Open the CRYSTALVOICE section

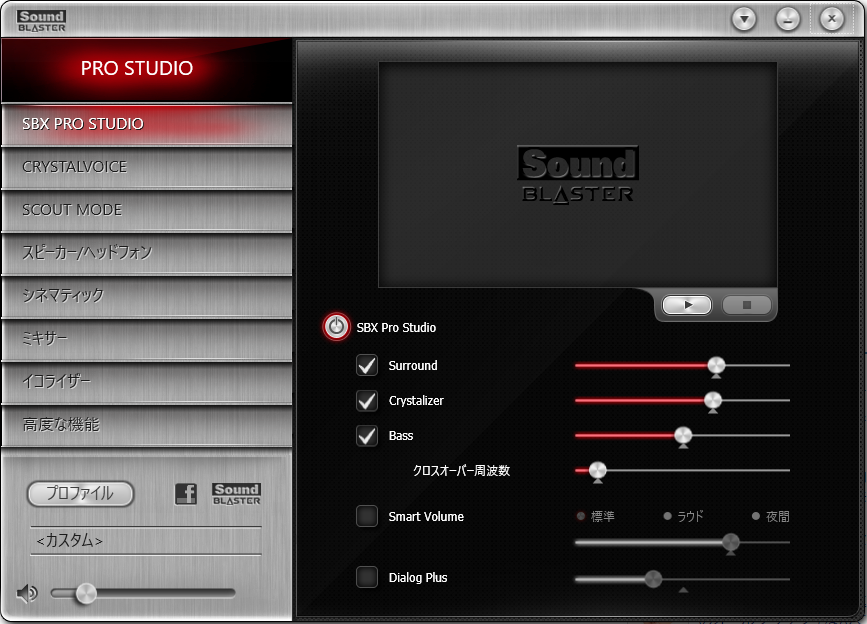tap(147, 167)
